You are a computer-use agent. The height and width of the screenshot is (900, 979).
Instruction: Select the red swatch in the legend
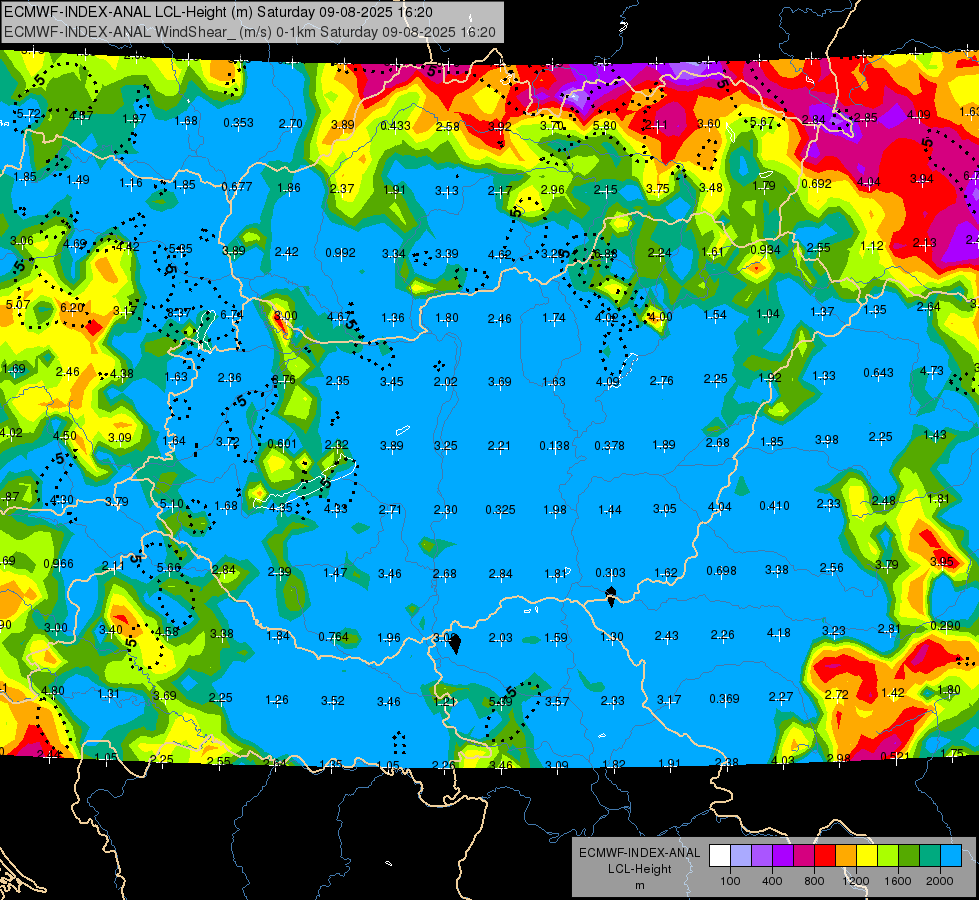click(x=825, y=856)
